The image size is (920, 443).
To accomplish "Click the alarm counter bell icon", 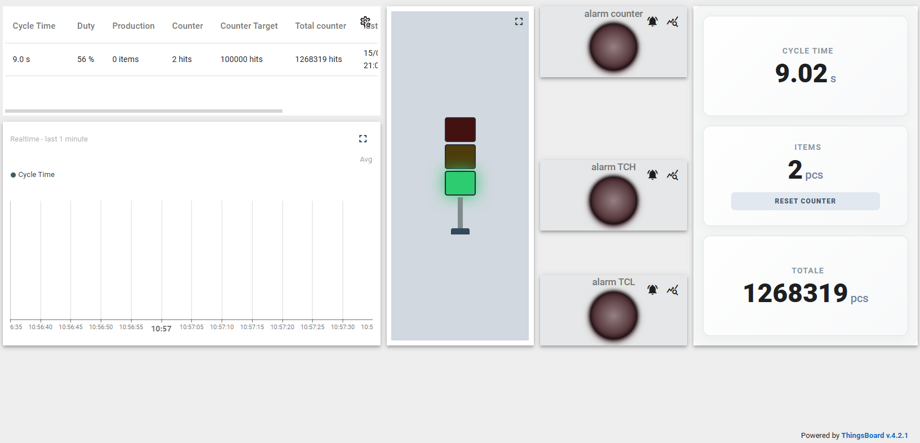I will tap(652, 22).
